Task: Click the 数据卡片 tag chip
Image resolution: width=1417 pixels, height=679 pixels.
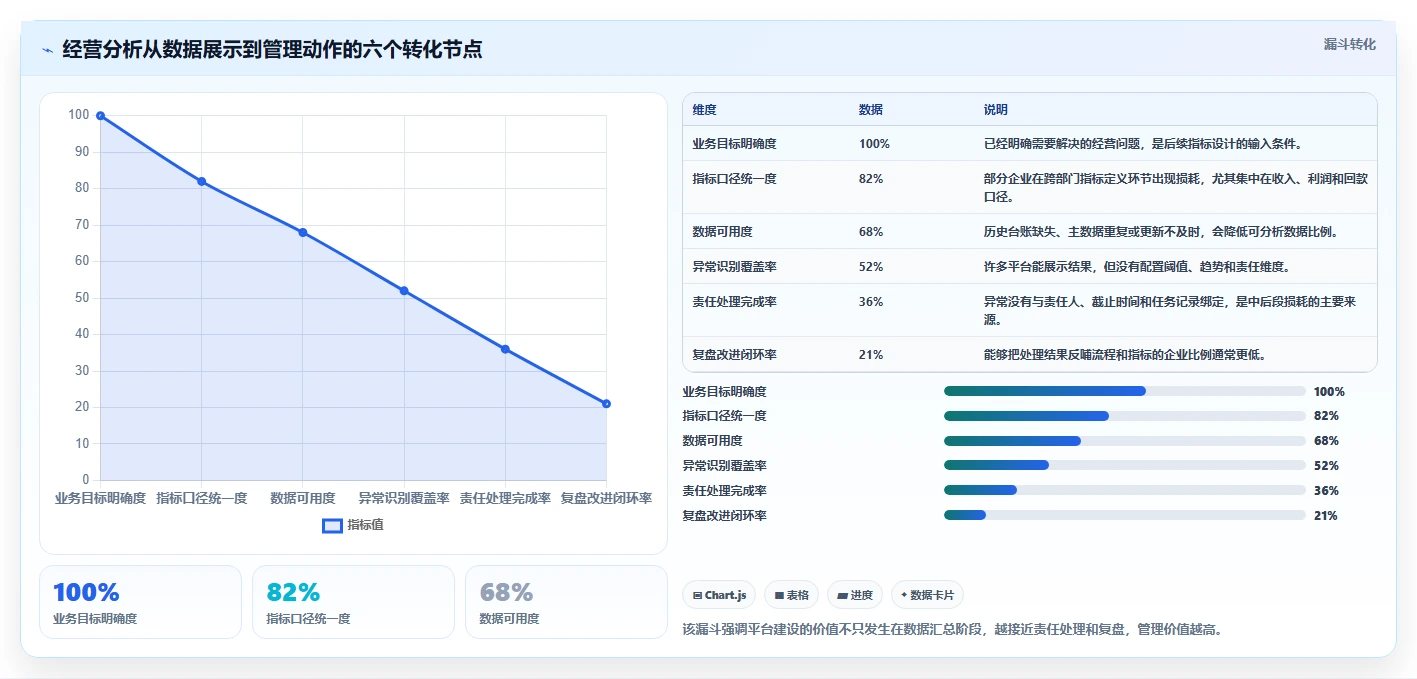Action: pyautogui.click(x=927, y=595)
